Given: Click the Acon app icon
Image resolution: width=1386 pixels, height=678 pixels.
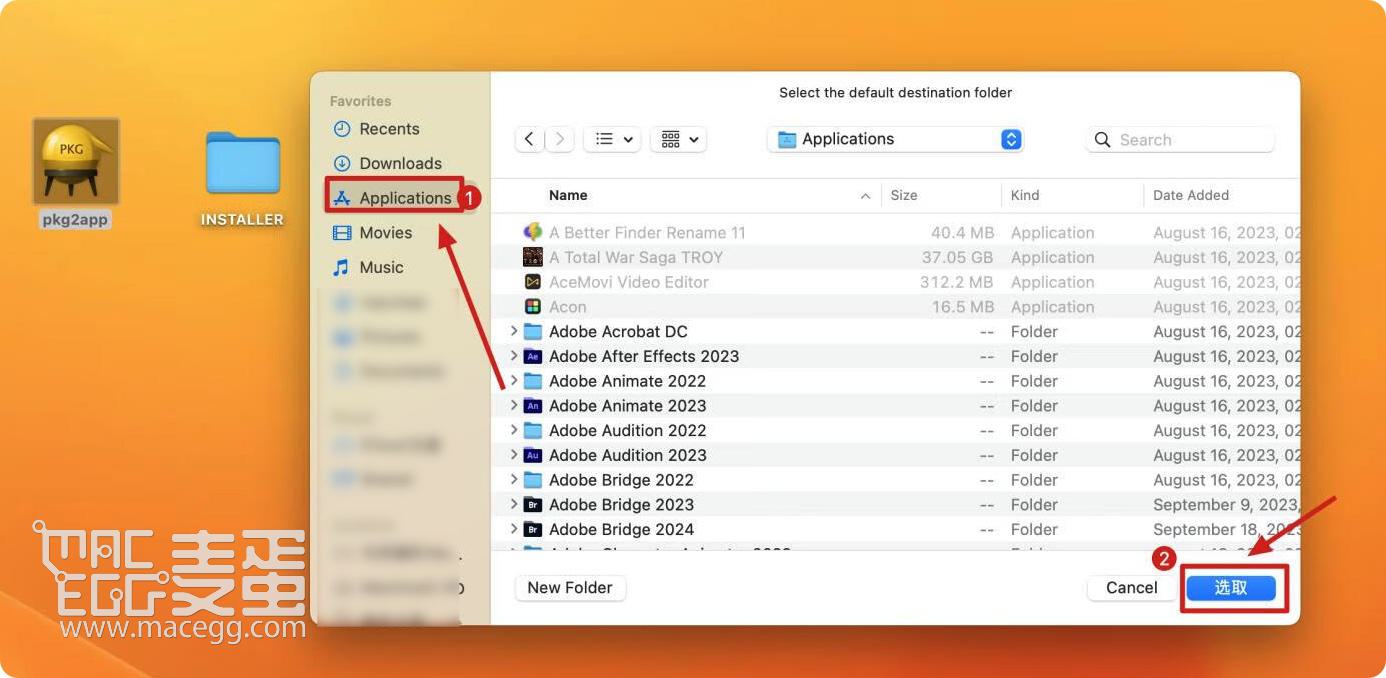Looking at the screenshot, I should (533, 307).
